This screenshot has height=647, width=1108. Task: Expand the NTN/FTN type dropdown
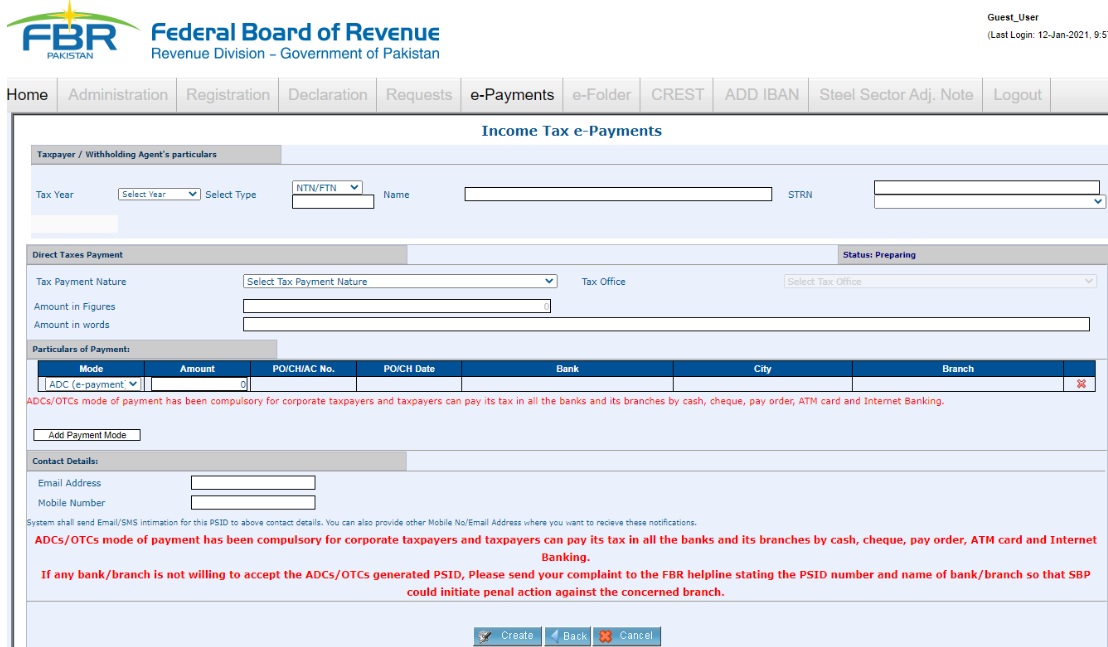coord(327,187)
